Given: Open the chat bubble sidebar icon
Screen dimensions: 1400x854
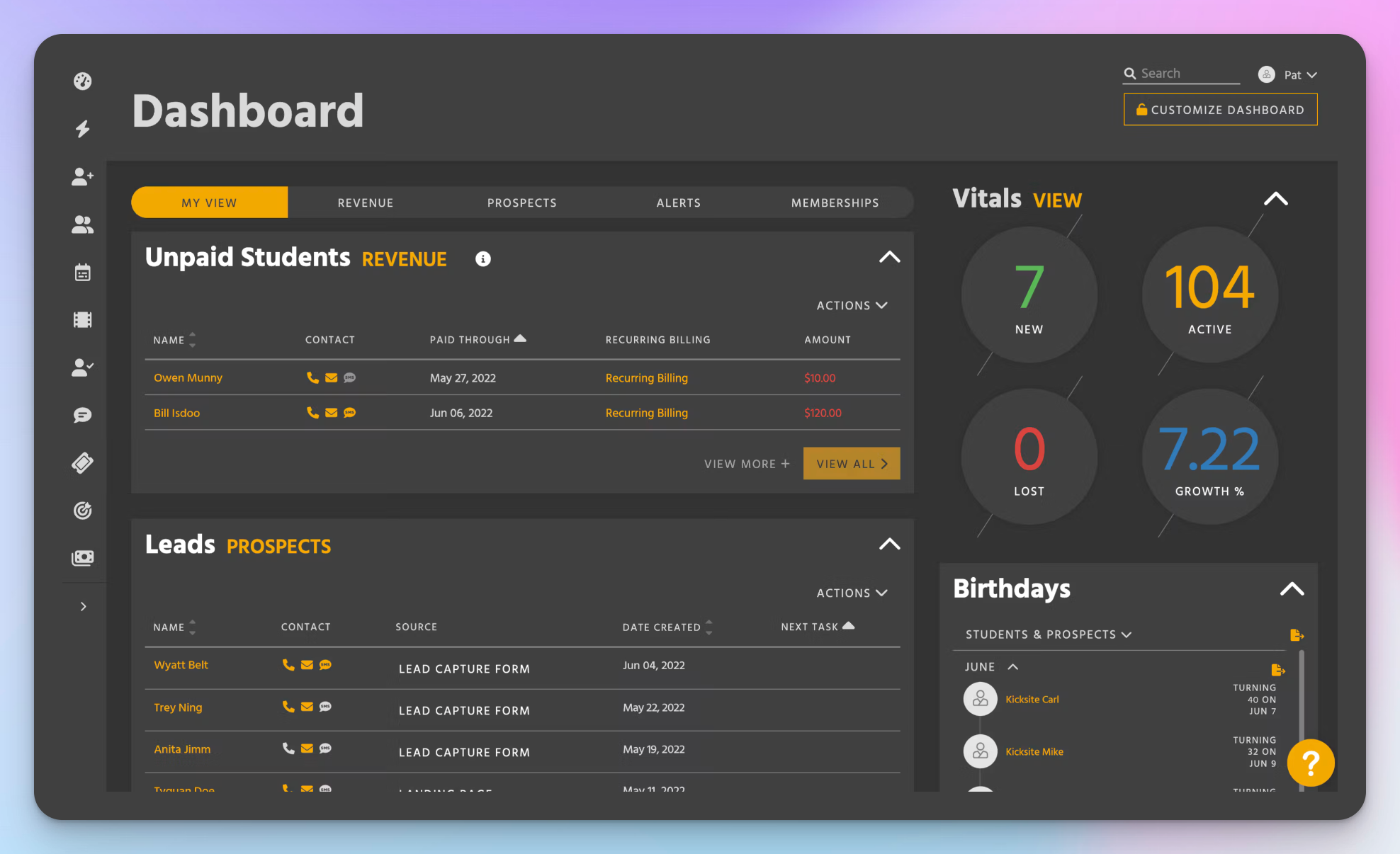Looking at the screenshot, I should pyautogui.click(x=83, y=415).
